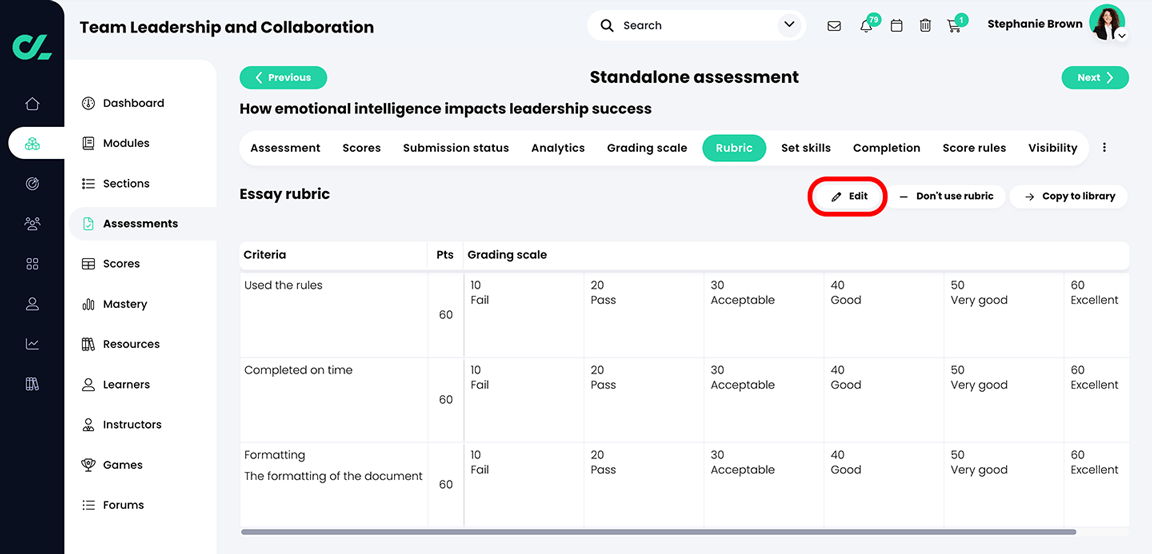Click the three-person group icon in left rail
This screenshot has height=554, width=1152.
point(32,224)
